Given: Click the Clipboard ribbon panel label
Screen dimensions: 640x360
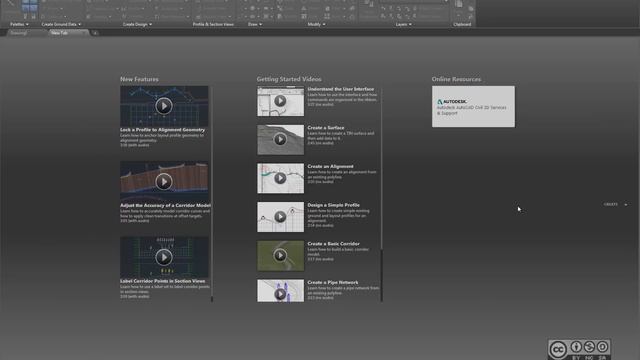Looking at the screenshot, I should pos(462,24).
